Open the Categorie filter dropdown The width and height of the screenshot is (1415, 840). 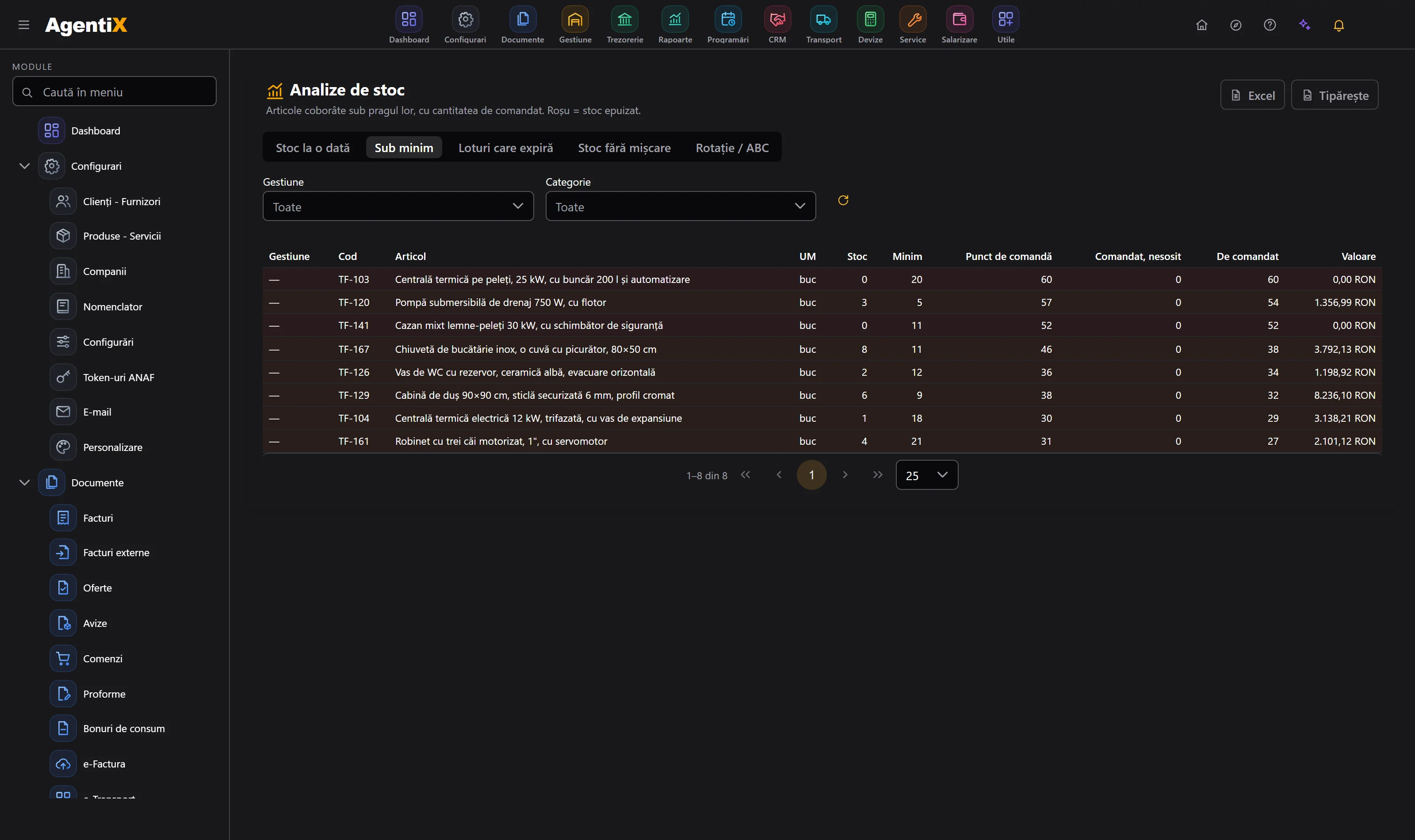pos(681,206)
